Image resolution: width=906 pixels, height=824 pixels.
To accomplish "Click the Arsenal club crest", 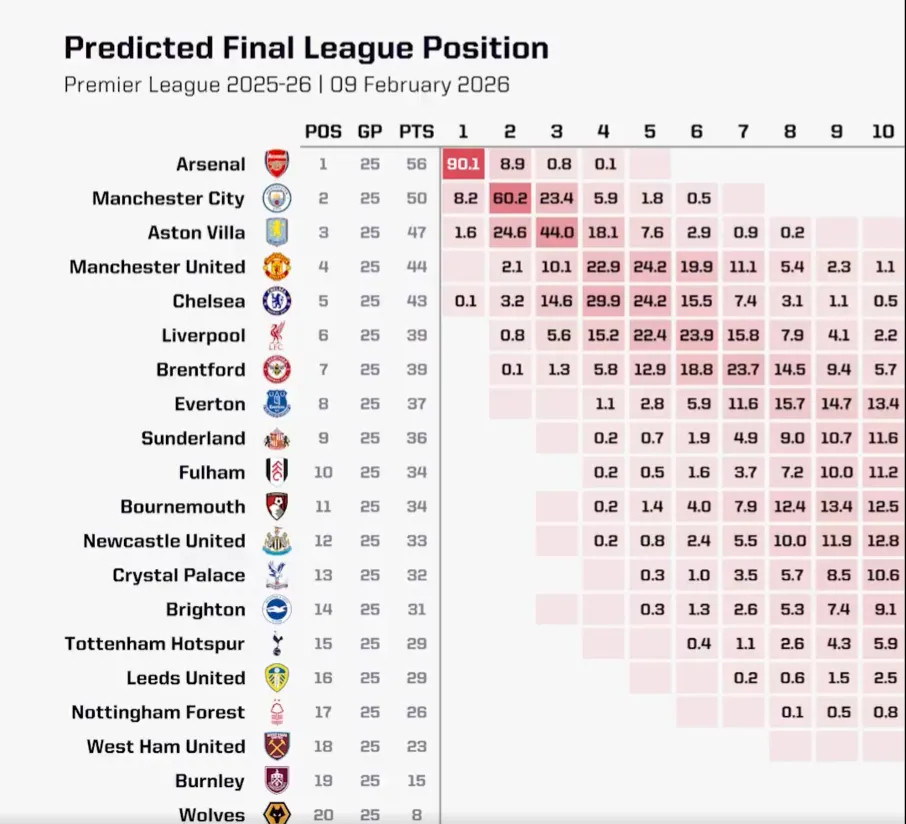I will (277, 164).
